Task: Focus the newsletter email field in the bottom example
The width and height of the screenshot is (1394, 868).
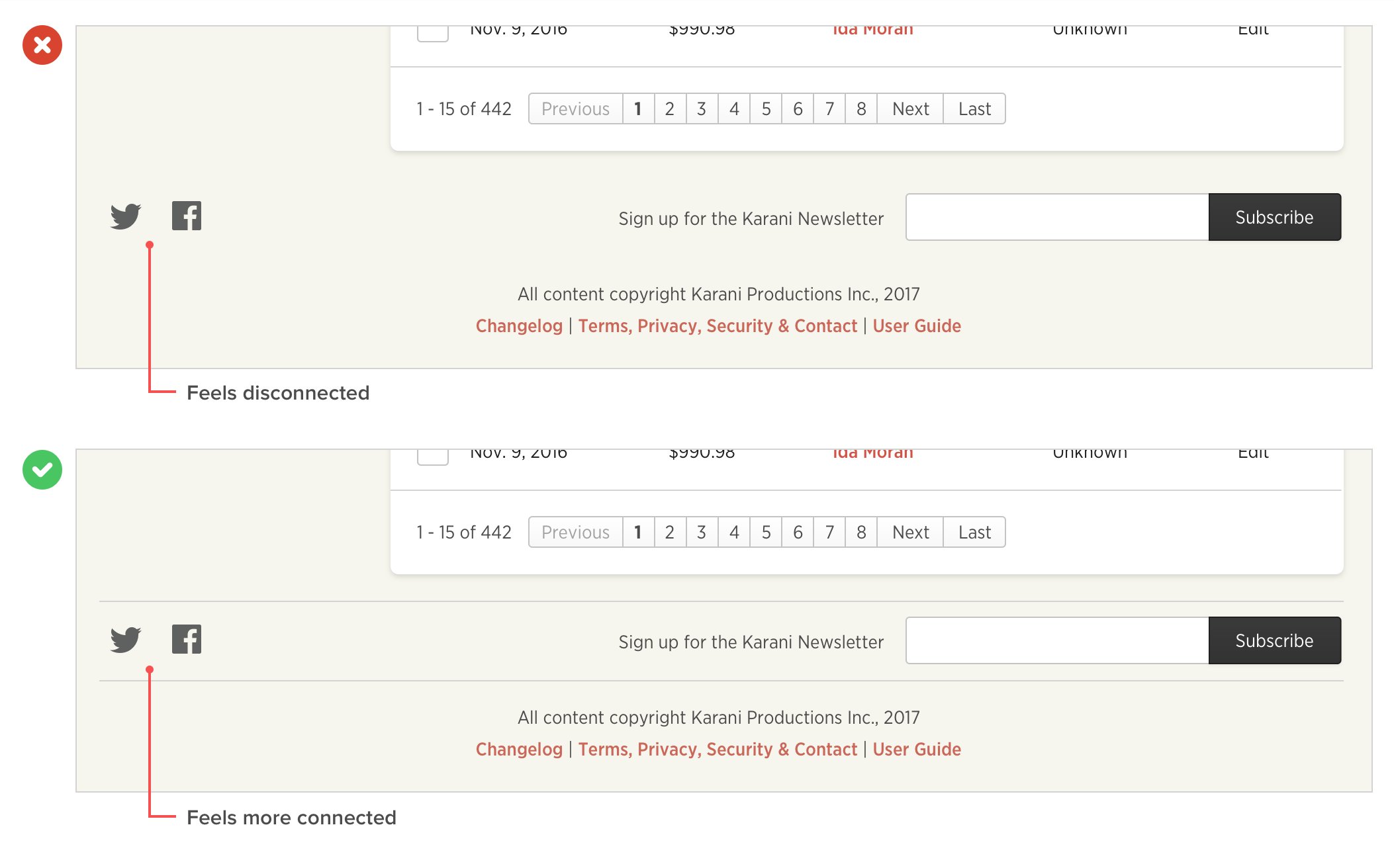Action: click(1057, 640)
